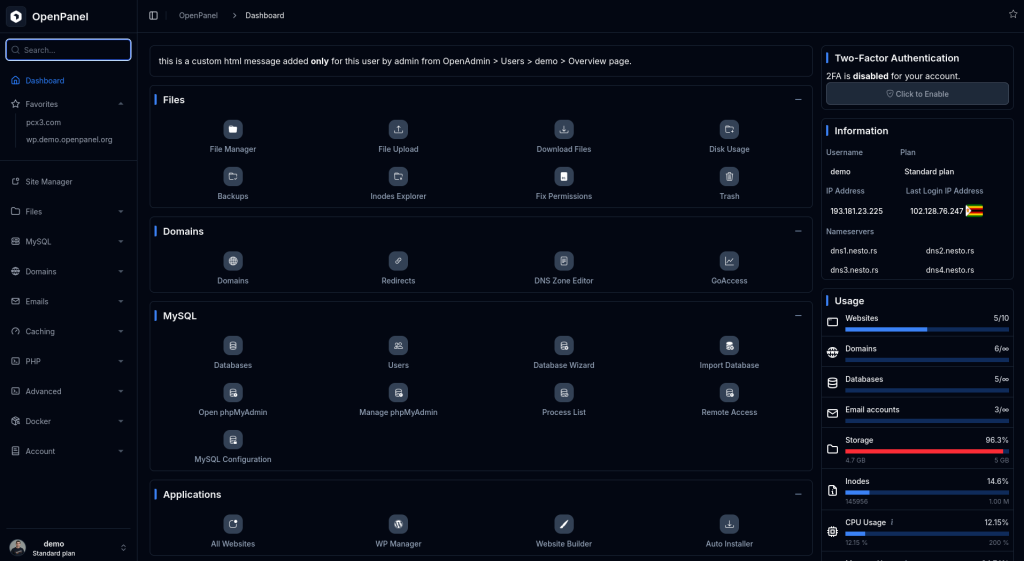Toggle the sidebar panel icon

click(x=153, y=15)
